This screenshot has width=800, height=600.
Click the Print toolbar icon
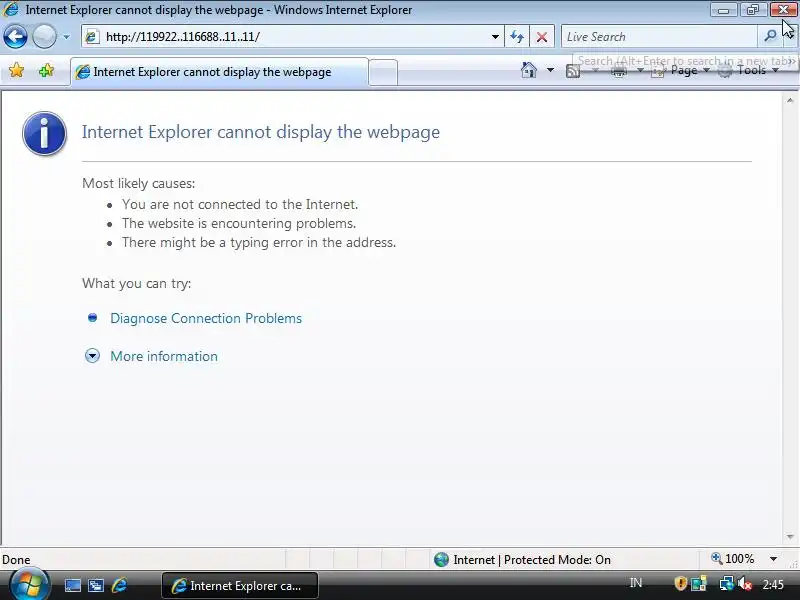tap(618, 71)
